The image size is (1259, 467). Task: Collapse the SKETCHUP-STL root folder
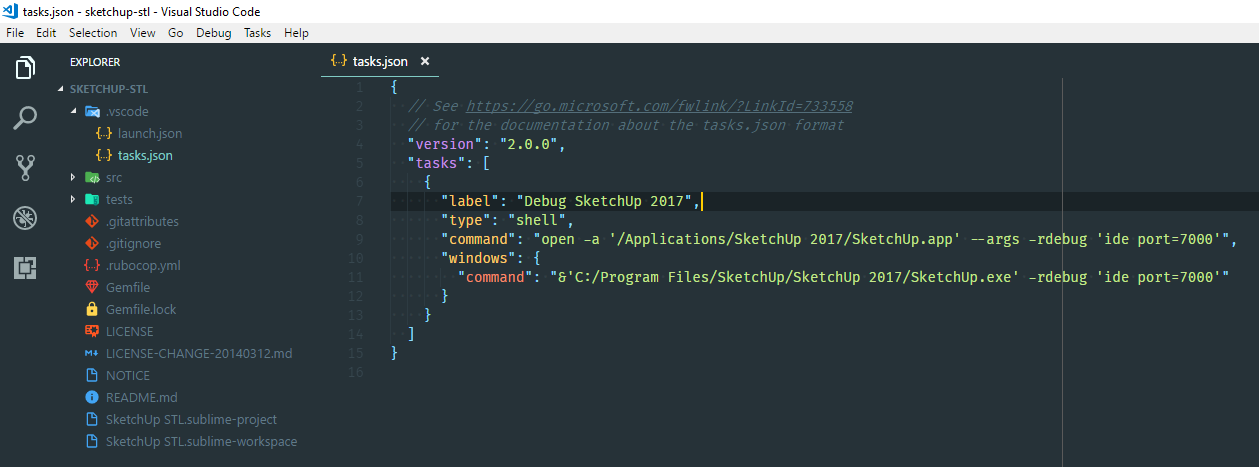coord(62,89)
